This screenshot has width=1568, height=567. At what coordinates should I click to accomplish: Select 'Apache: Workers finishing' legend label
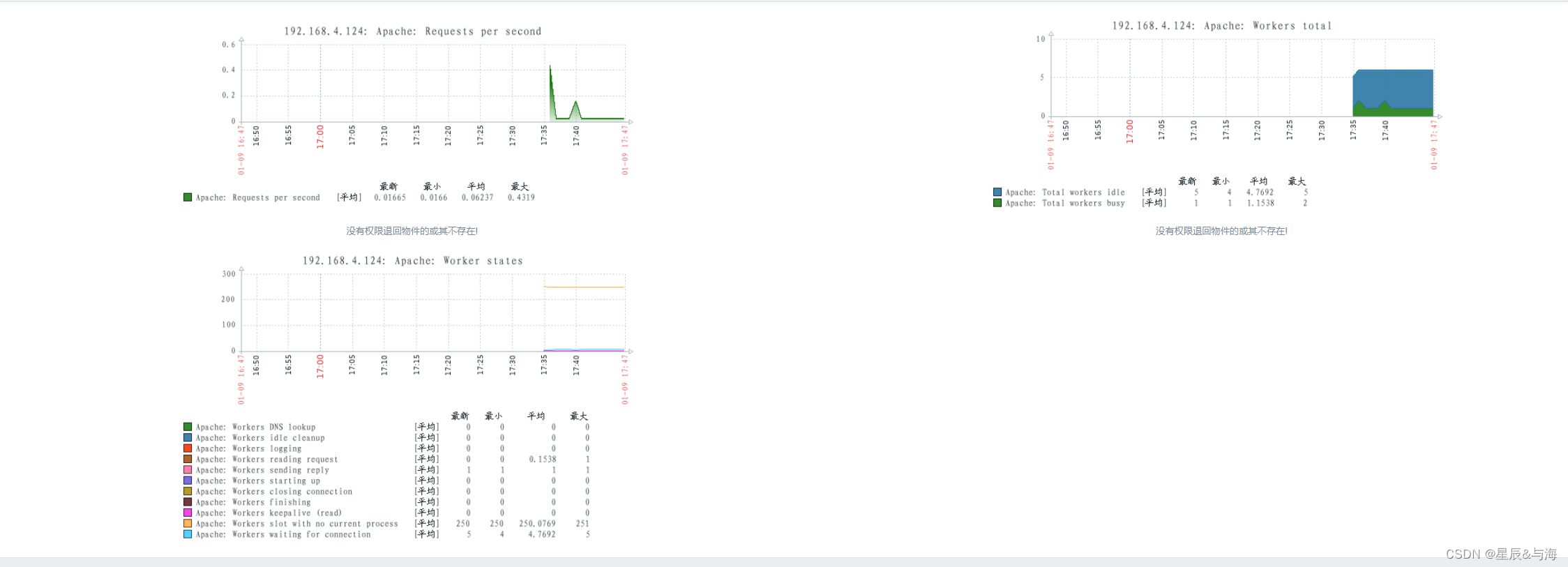pyautogui.click(x=253, y=502)
